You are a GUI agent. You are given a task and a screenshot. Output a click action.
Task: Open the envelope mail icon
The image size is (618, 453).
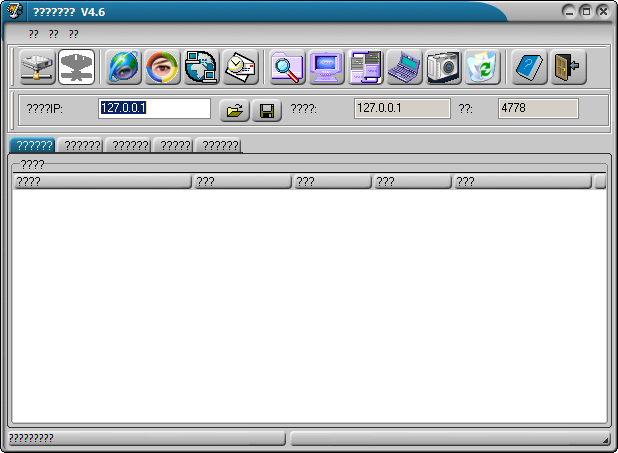pos(240,67)
